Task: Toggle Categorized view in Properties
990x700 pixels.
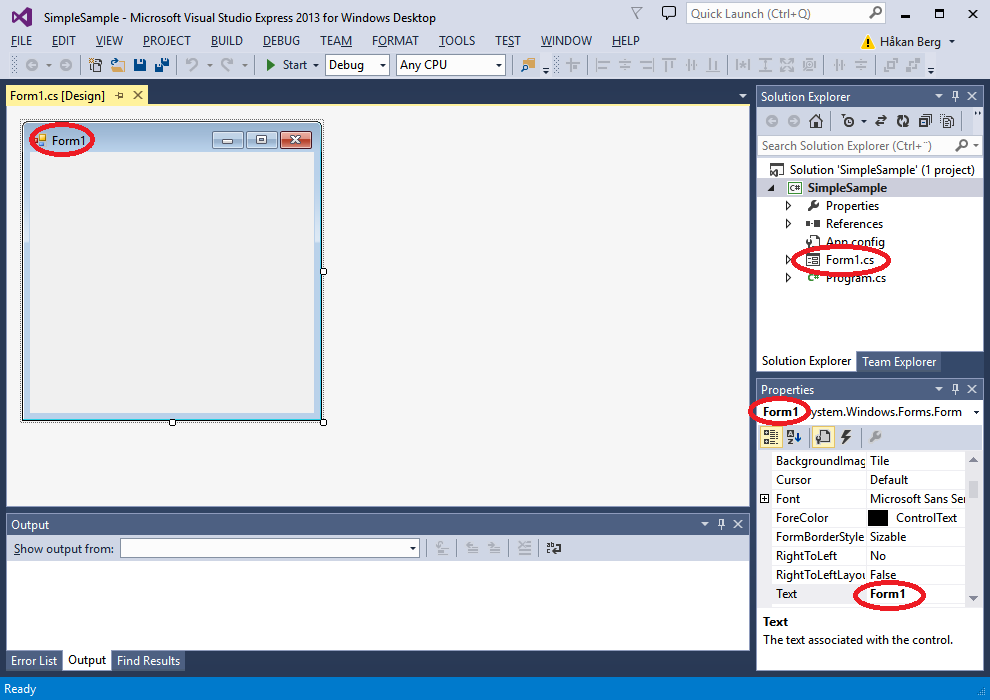Action: [x=771, y=437]
